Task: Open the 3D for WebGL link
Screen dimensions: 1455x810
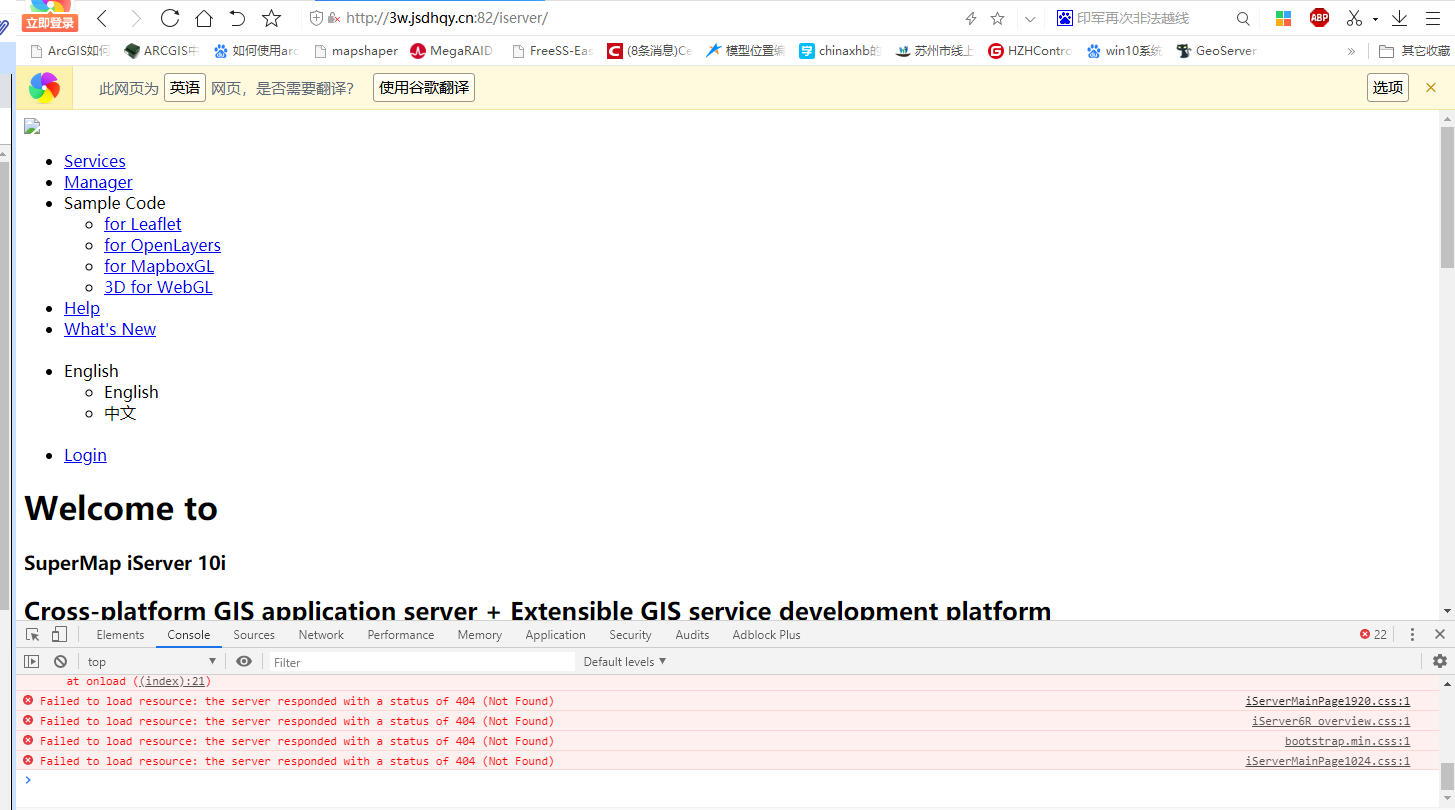Action: point(158,287)
